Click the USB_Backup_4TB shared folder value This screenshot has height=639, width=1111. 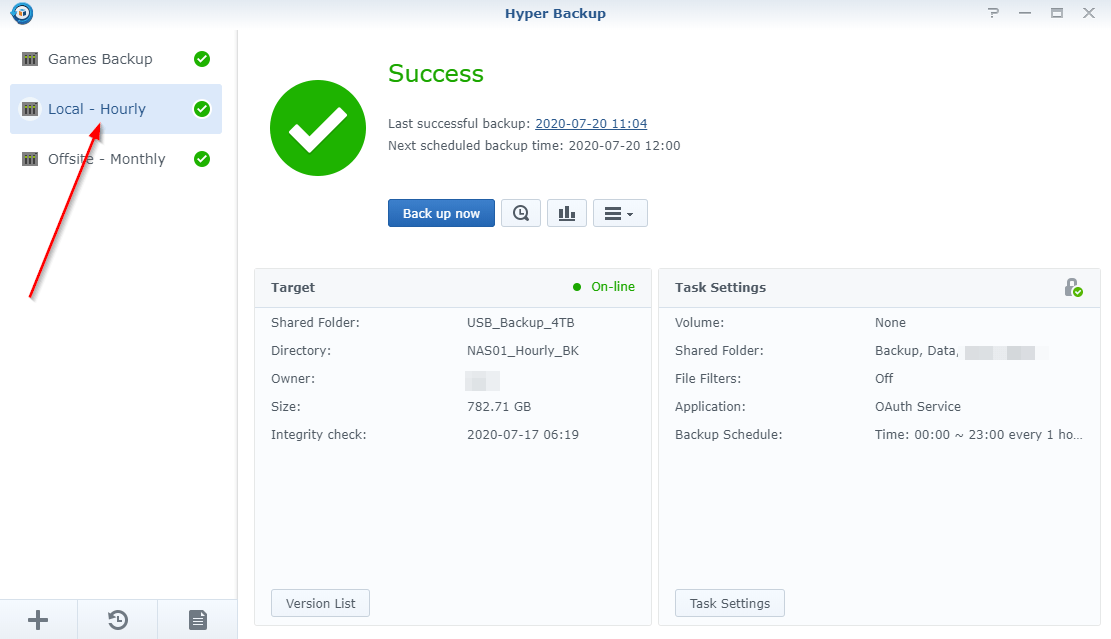click(x=521, y=322)
